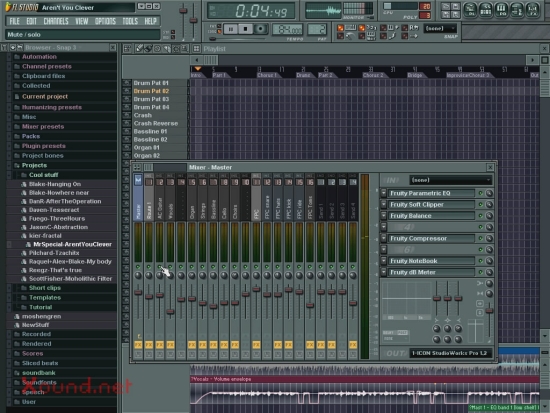Mute Vocals mixer track via green light
This screenshot has height=413, width=550.
click(170, 267)
